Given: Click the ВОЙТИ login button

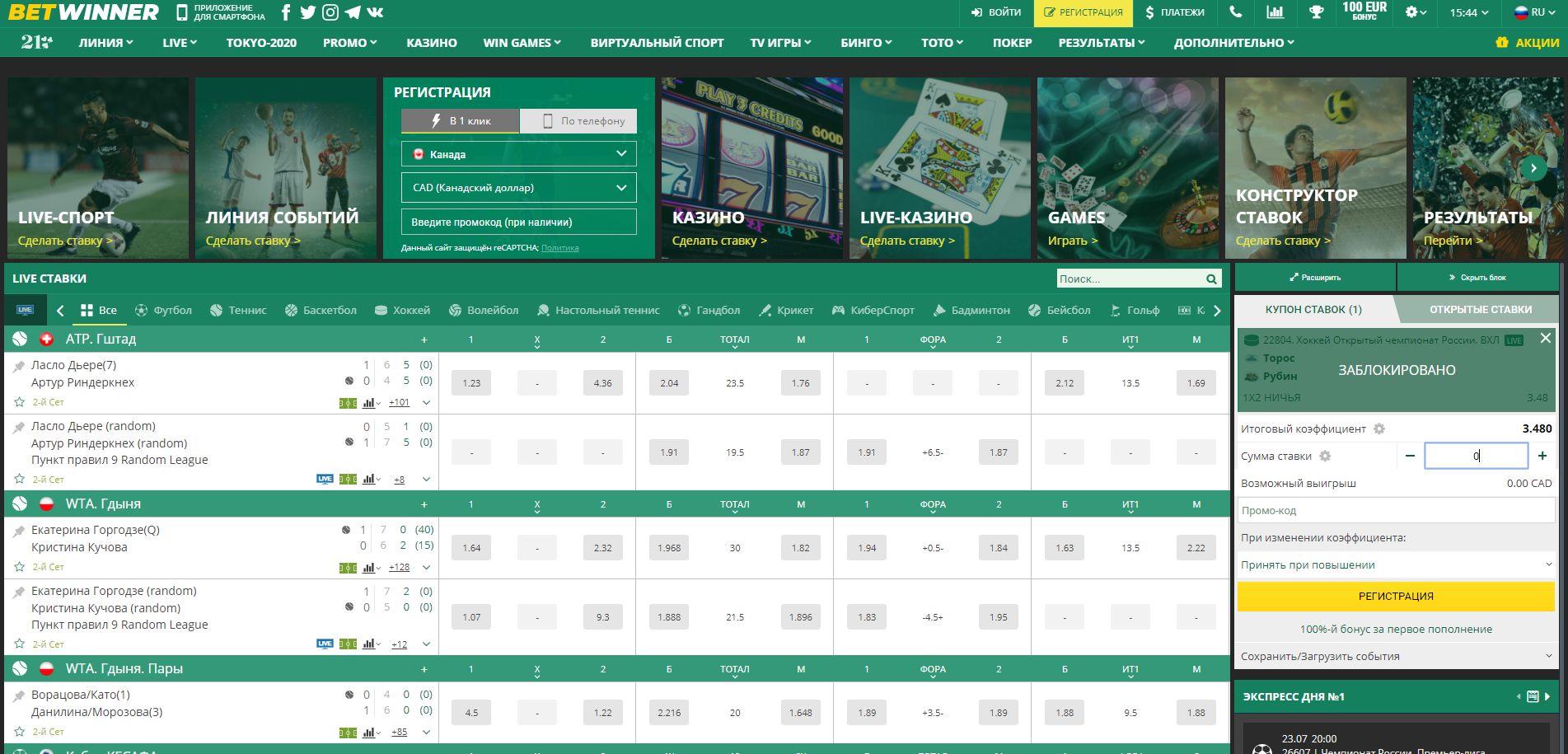Looking at the screenshot, I should tap(995, 12).
